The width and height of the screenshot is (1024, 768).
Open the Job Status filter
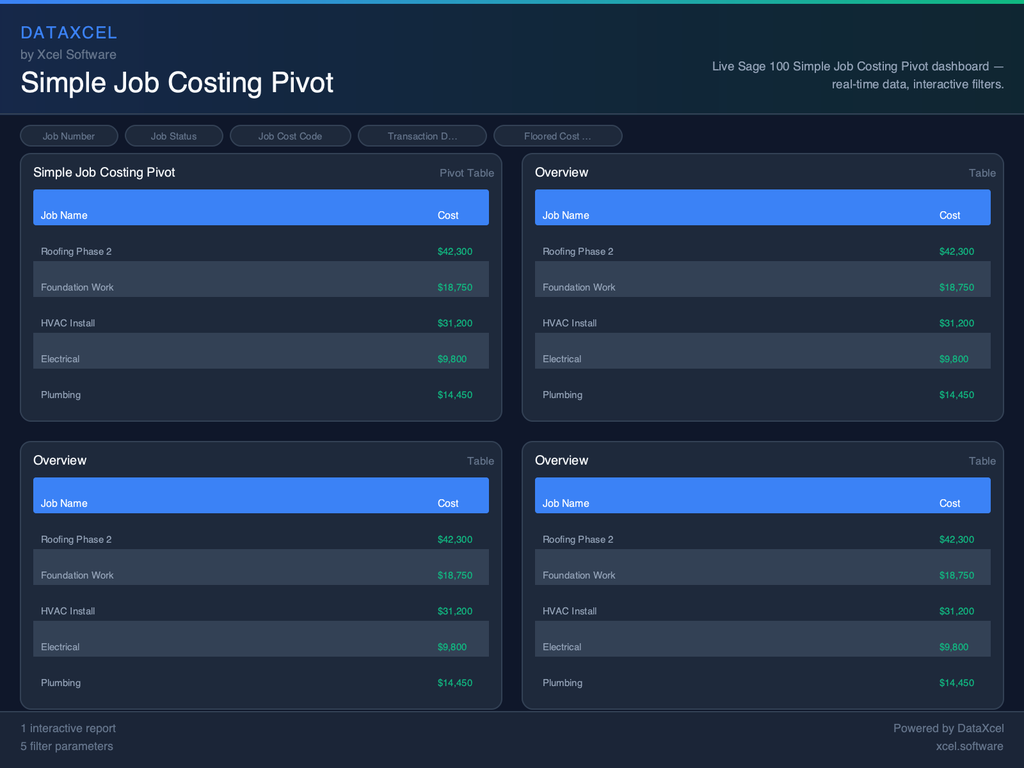point(174,135)
